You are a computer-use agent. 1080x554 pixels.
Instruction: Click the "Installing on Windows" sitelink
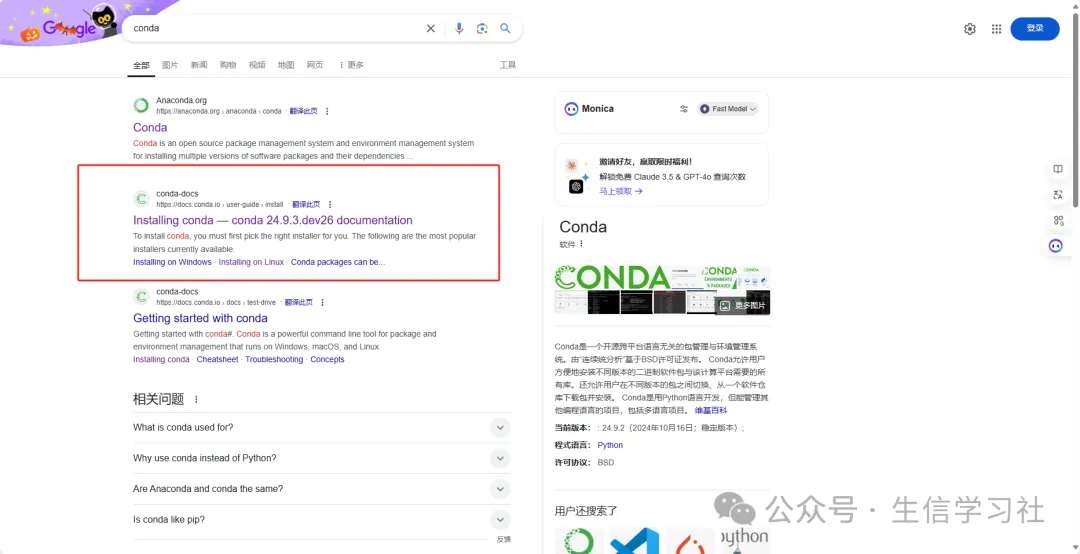pyautogui.click(x=172, y=263)
